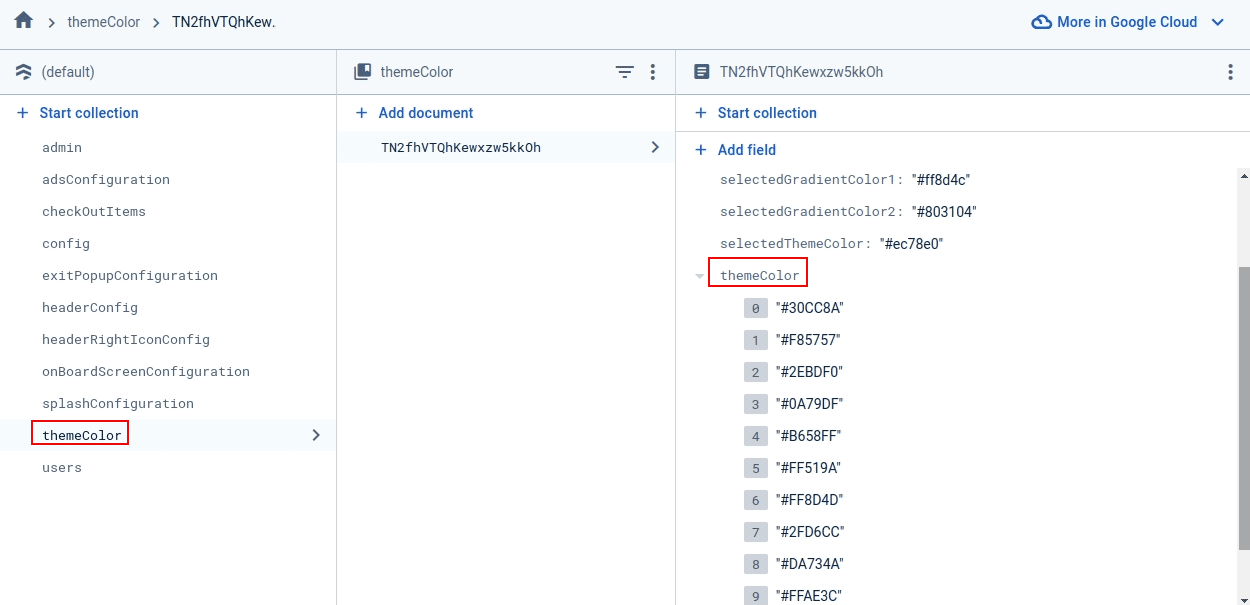Open the adsConfiguration collection
This screenshot has height=605, width=1250.
coord(106,180)
